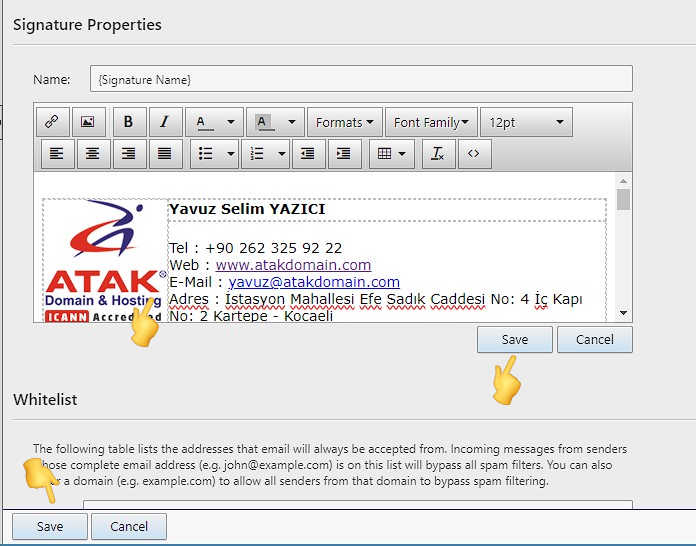
Task: Increase indent of text
Action: [x=344, y=154]
